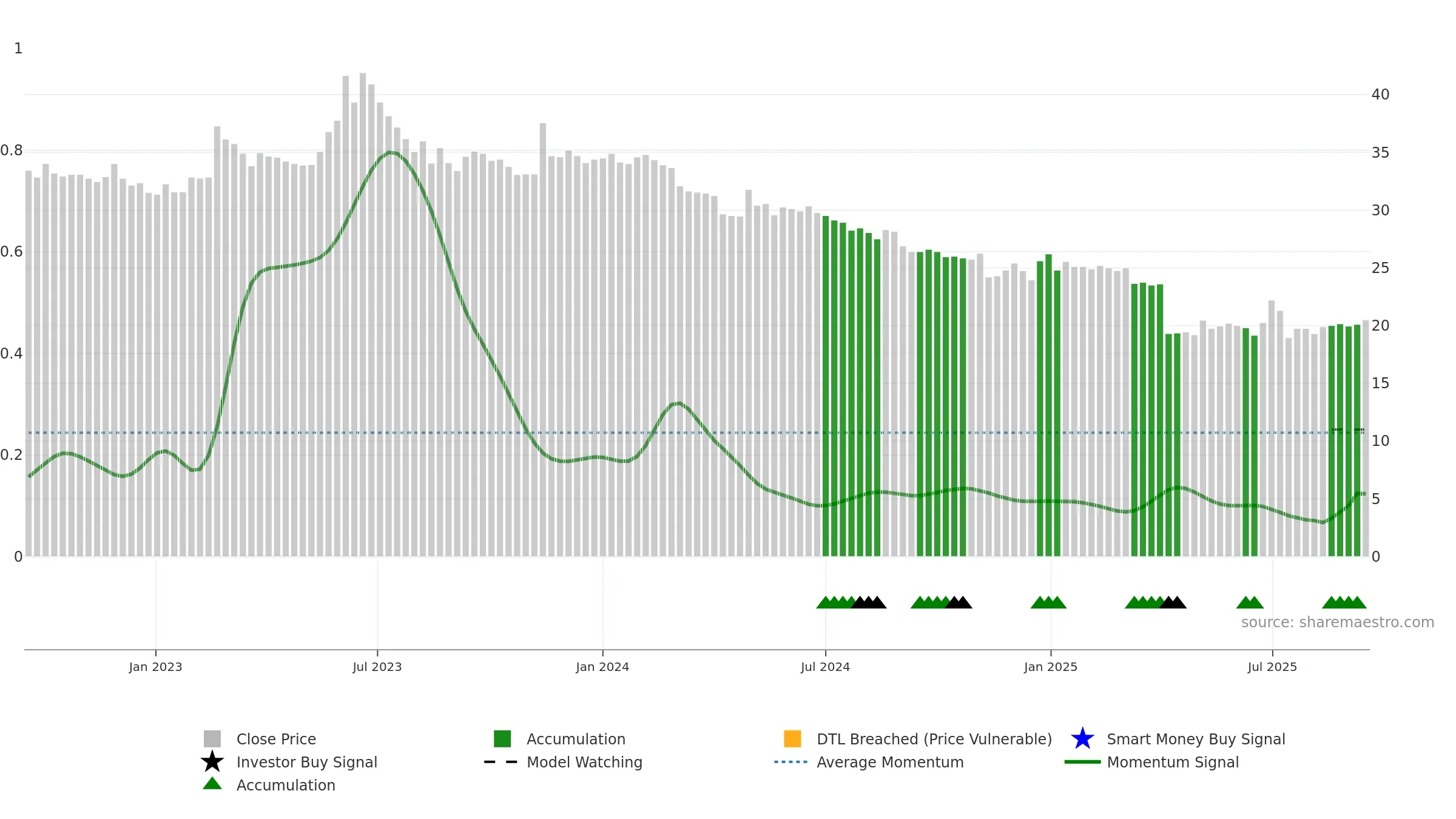Click the Jan 2025 x-axis tick label
Screen dimensions: 1456x819
[x=1051, y=667]
